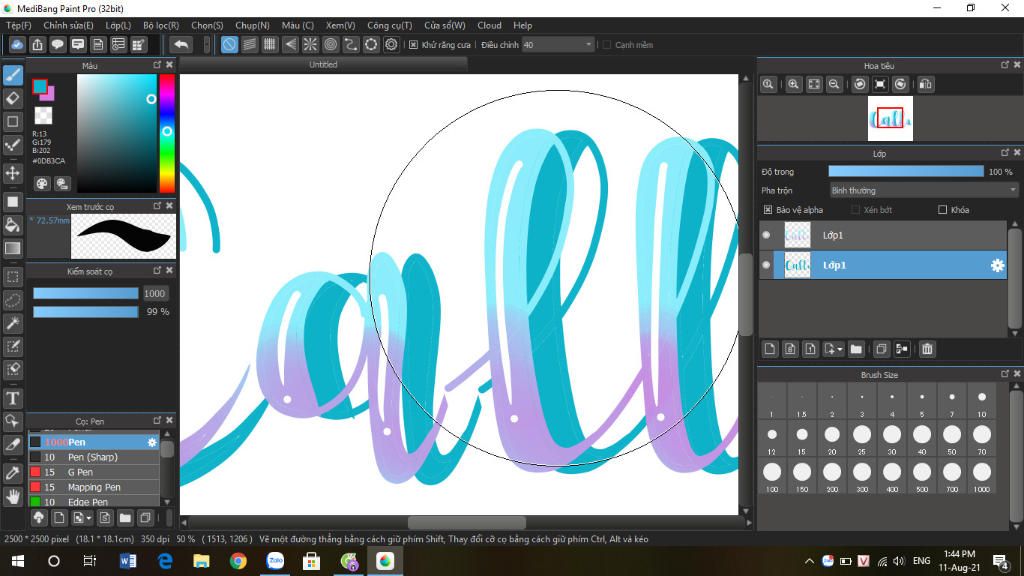1024x576 pixels.
Task: Open Google Chrome from taskbar
Action: [x=238, y=561]
